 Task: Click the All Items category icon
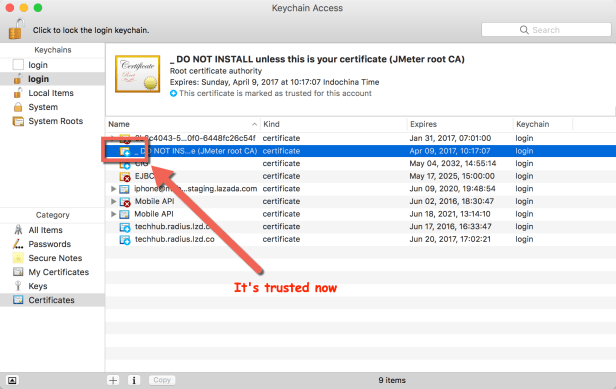pos(18,230)
